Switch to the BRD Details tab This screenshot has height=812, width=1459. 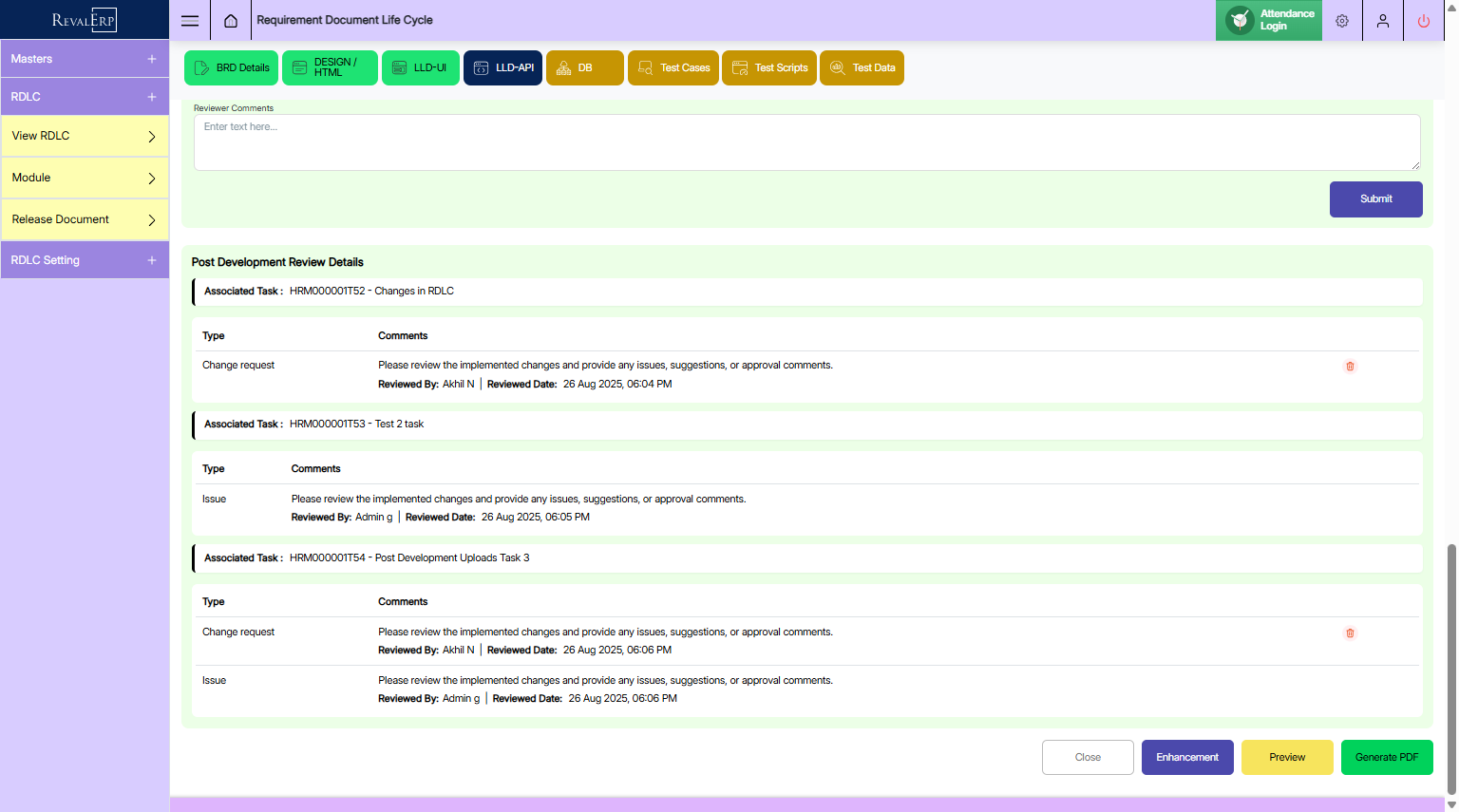(232, 68)
